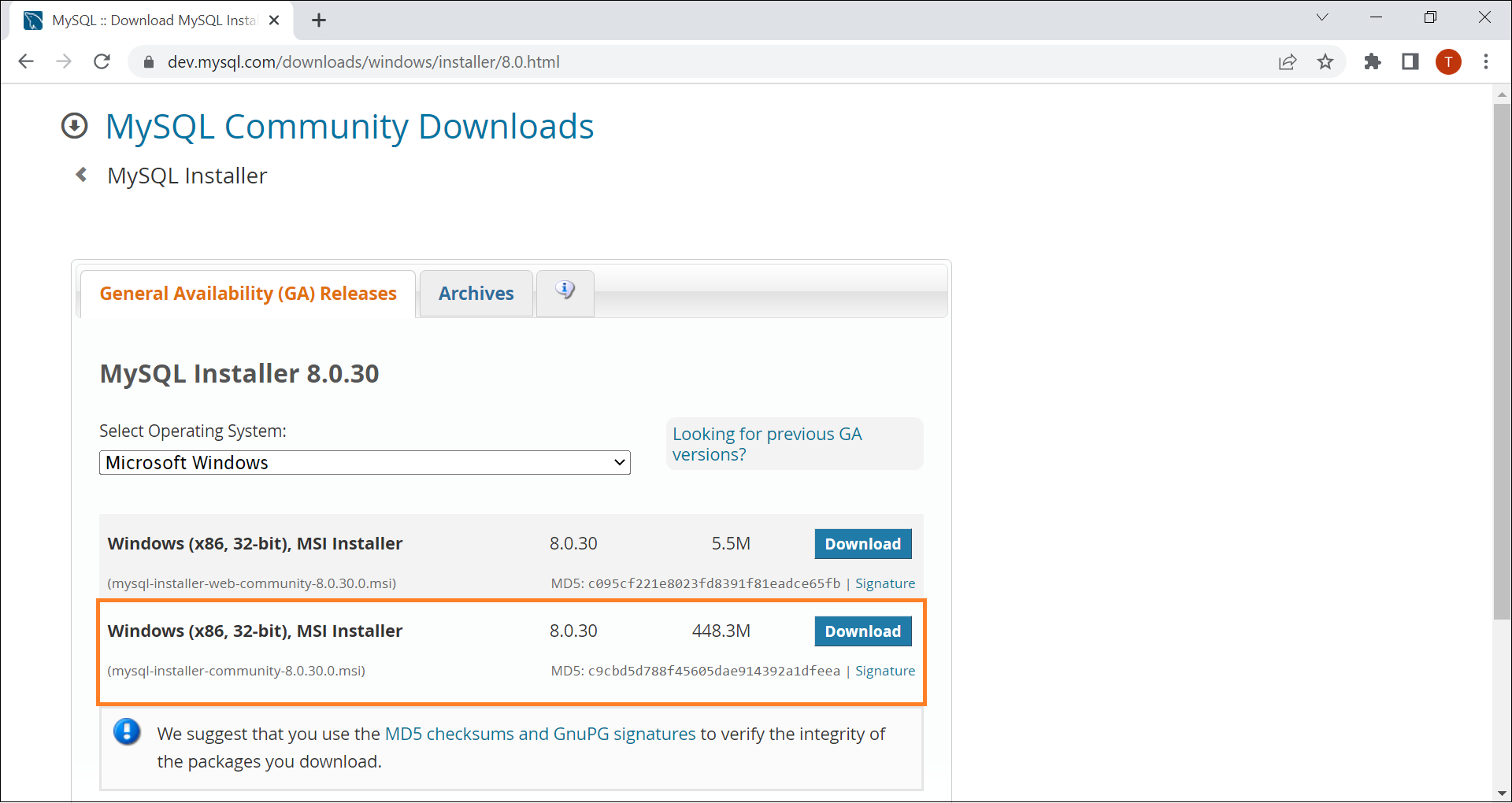Reload the MySQL download page

[102, 61]
